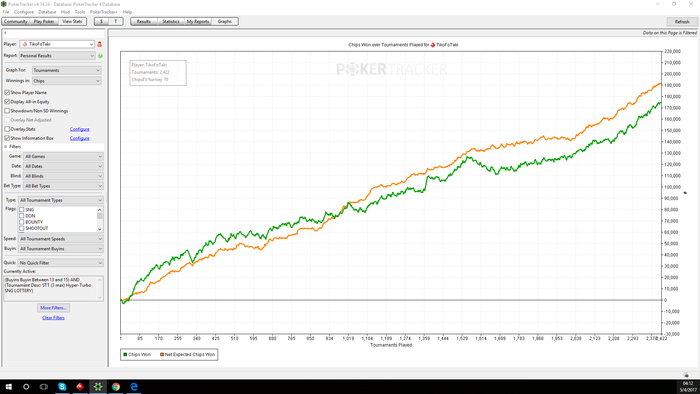The image size is (700, 394).
Task: Check the BOUNTY flag checkbox
Action: [x=21, y=222]
